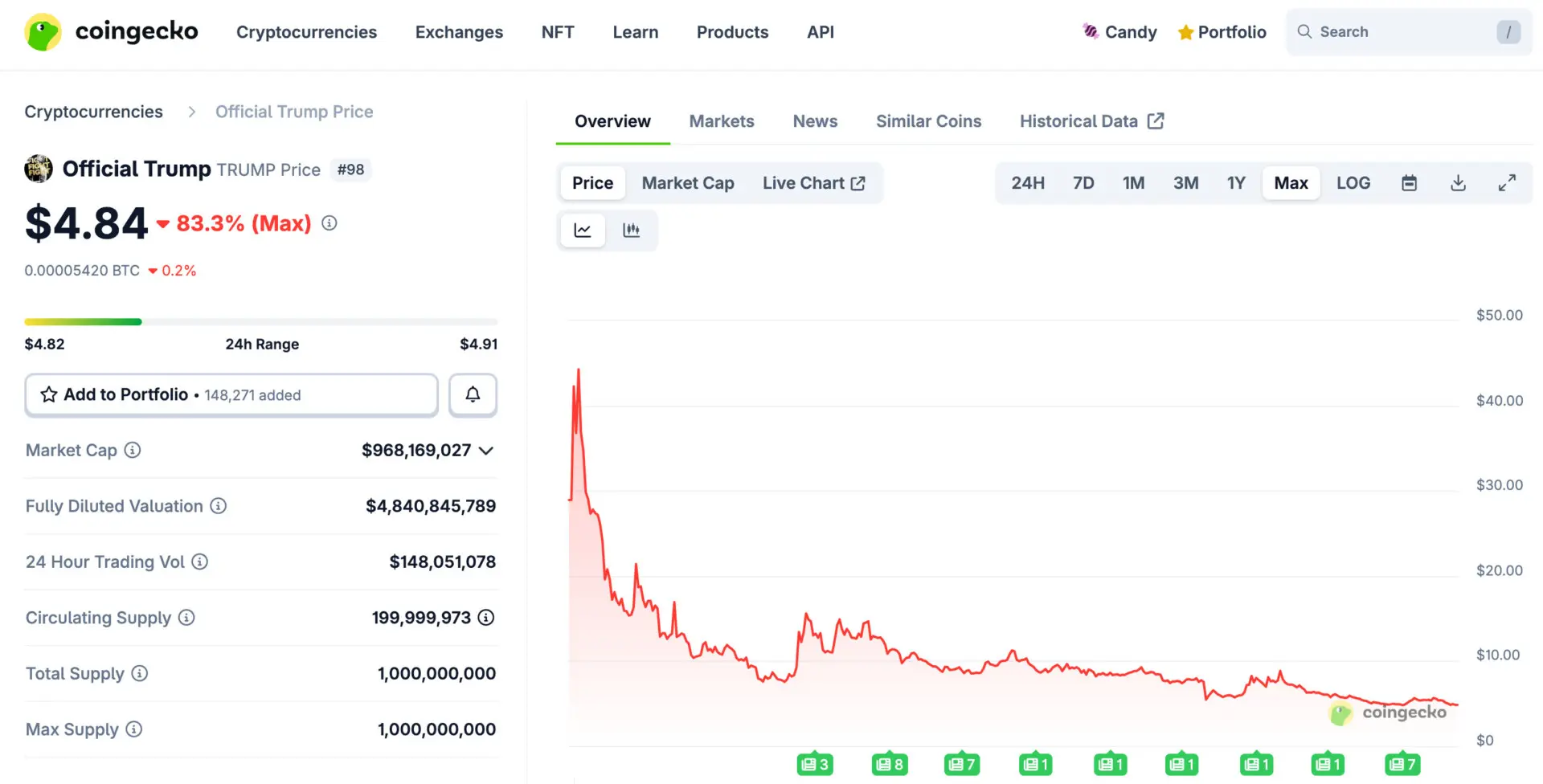Expand the Market Cap details chevron
The image size is (1543, 784).
click(486, 451)
